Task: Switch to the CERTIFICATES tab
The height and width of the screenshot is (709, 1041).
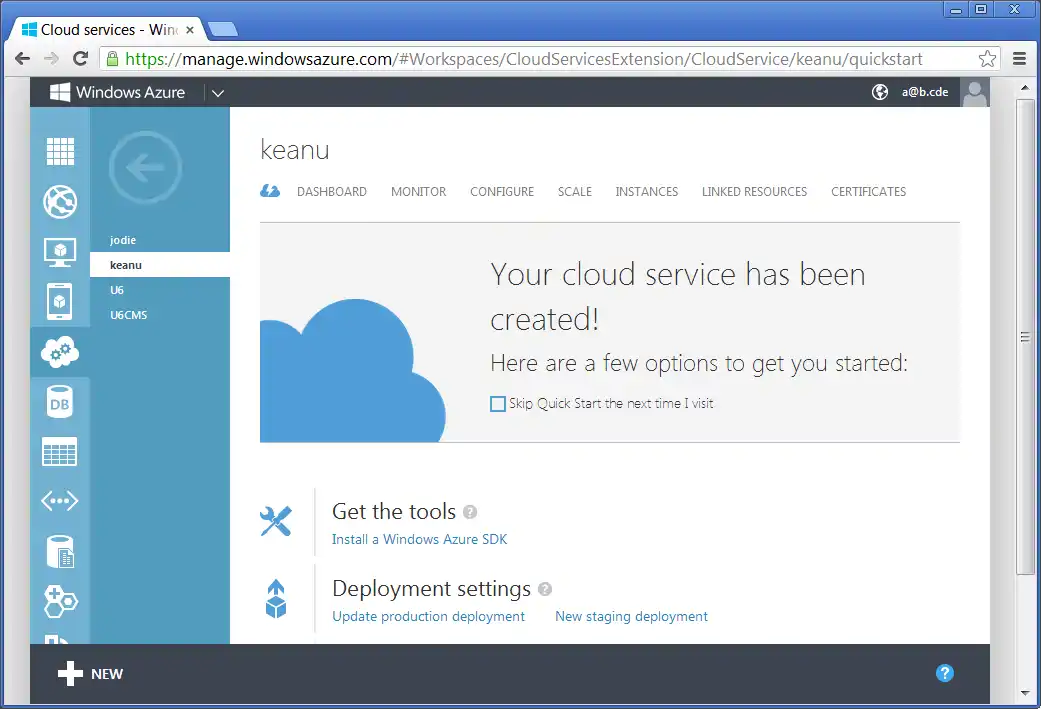Action: 868,192
